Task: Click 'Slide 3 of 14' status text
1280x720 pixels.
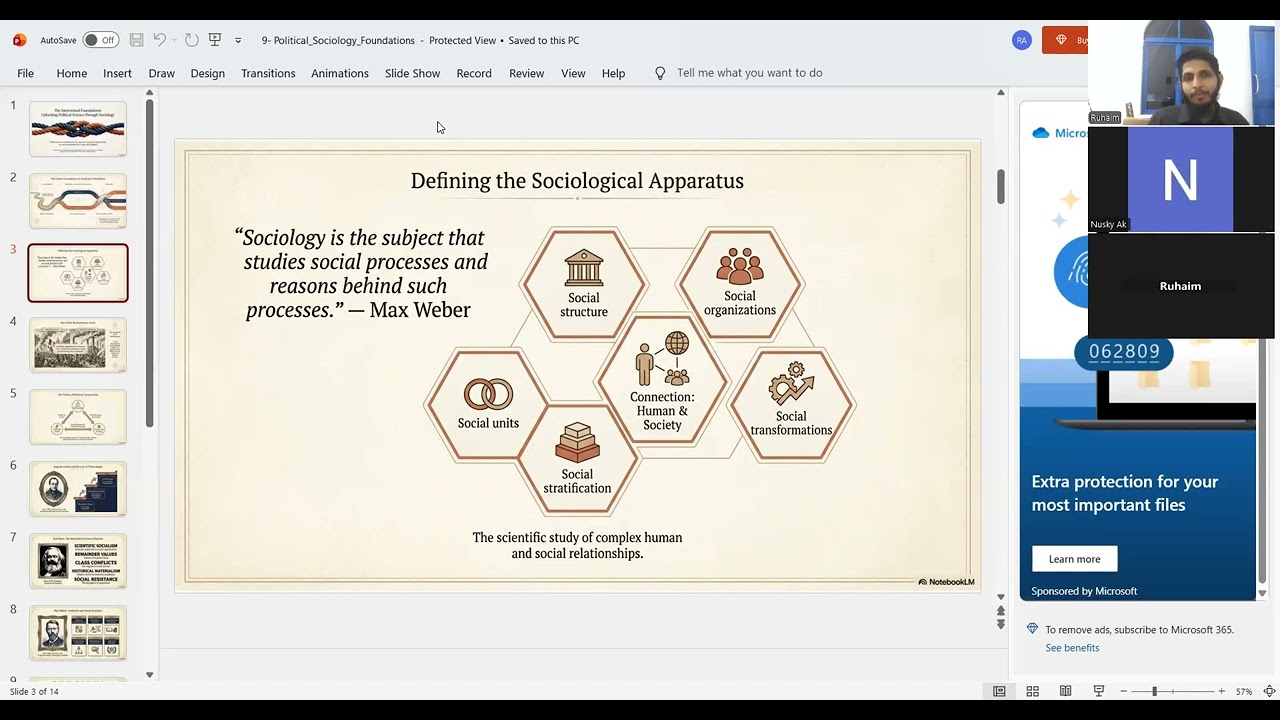Action: [x=34, y=691]
